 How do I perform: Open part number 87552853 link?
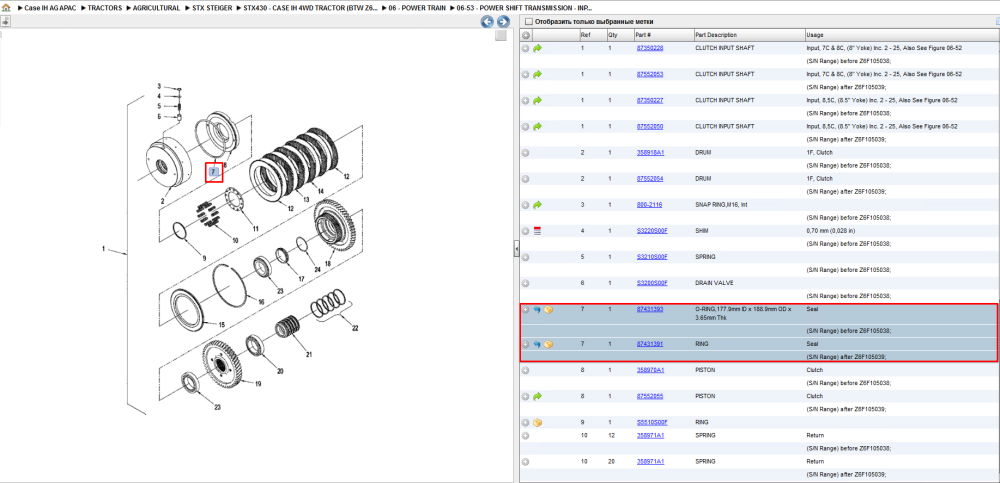pyautogui.click(x=650, y=75)
